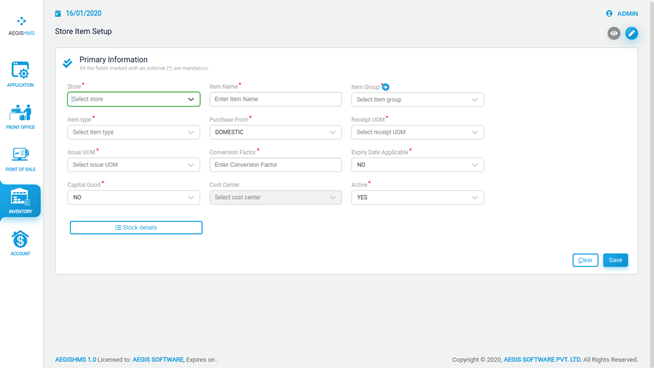Screen dimensions: 654x368
Task: Click the calendar icon beside the date
Action: (x=58, y=14)
